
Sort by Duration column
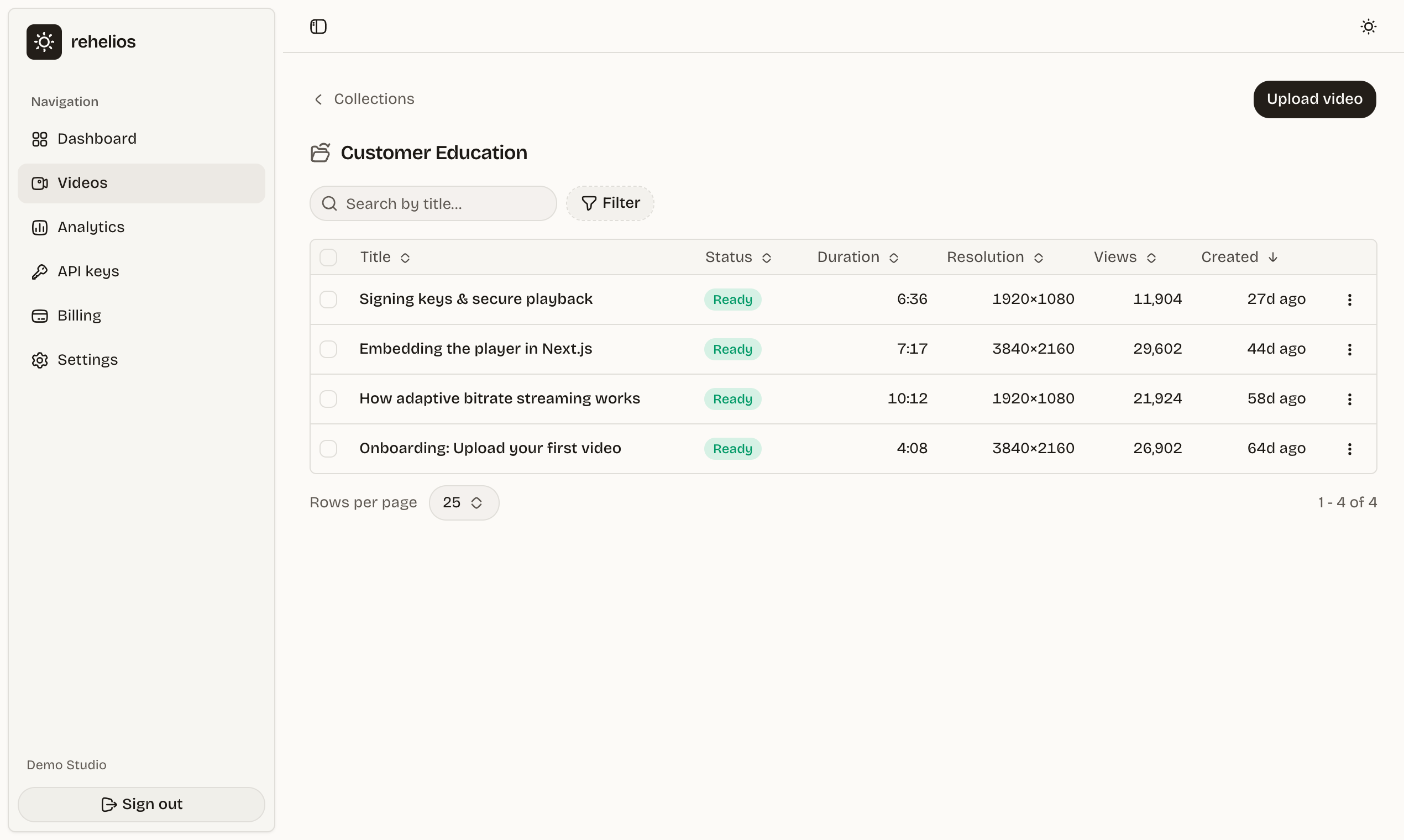pyautogui.click(x=858, y=258)
